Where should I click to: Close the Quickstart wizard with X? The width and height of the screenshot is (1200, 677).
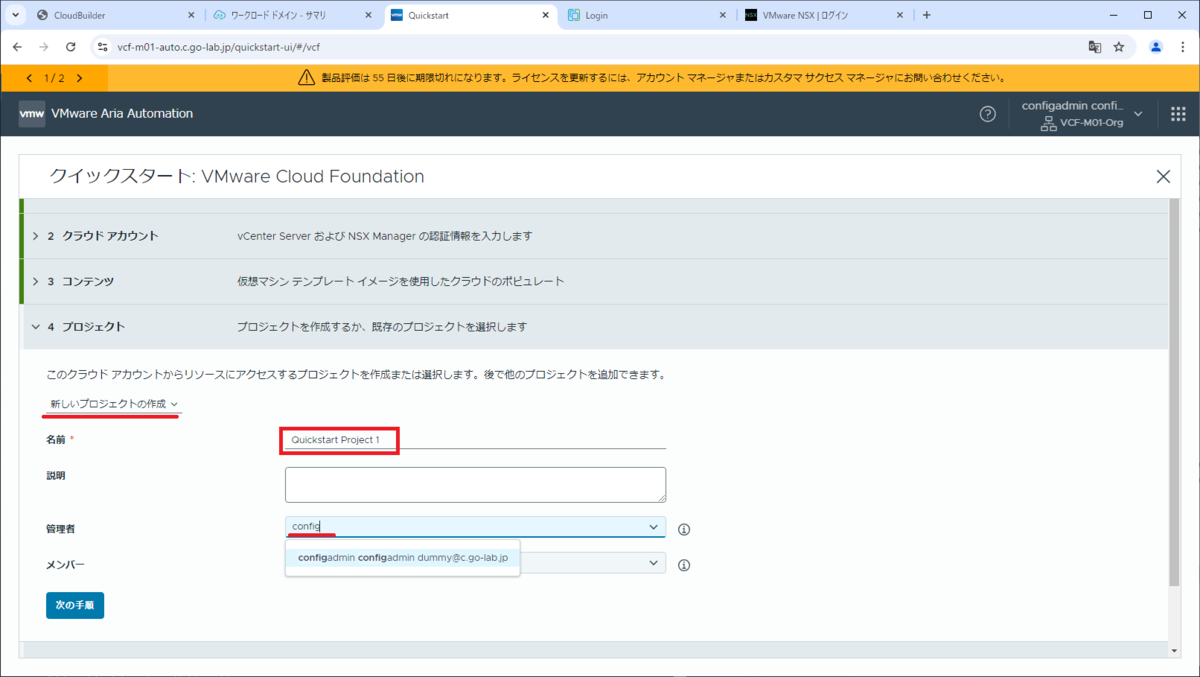pyautogui.click(x=1163, y=176)
